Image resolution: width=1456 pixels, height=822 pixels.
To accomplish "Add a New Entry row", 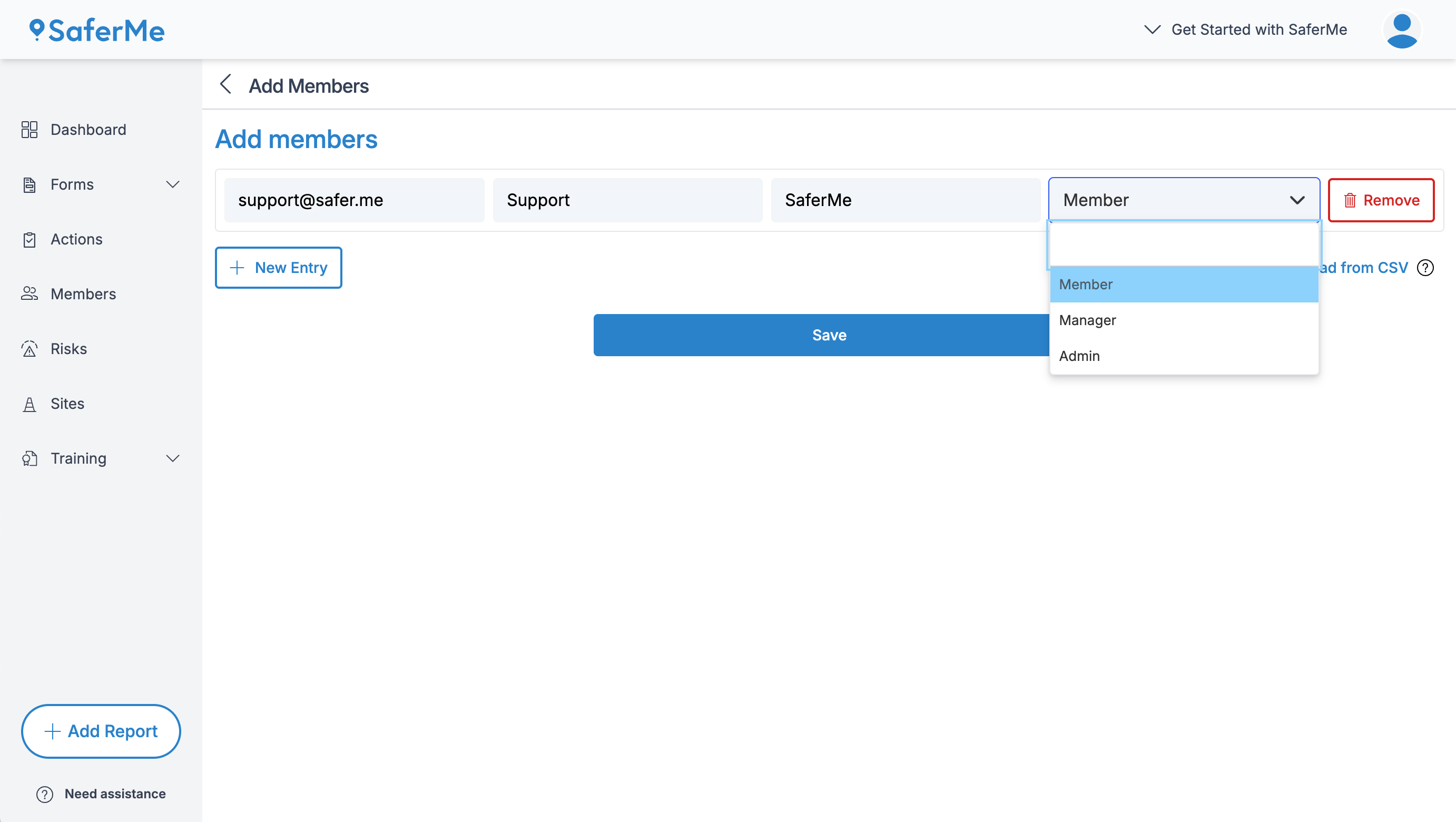I will click(278, 267).
